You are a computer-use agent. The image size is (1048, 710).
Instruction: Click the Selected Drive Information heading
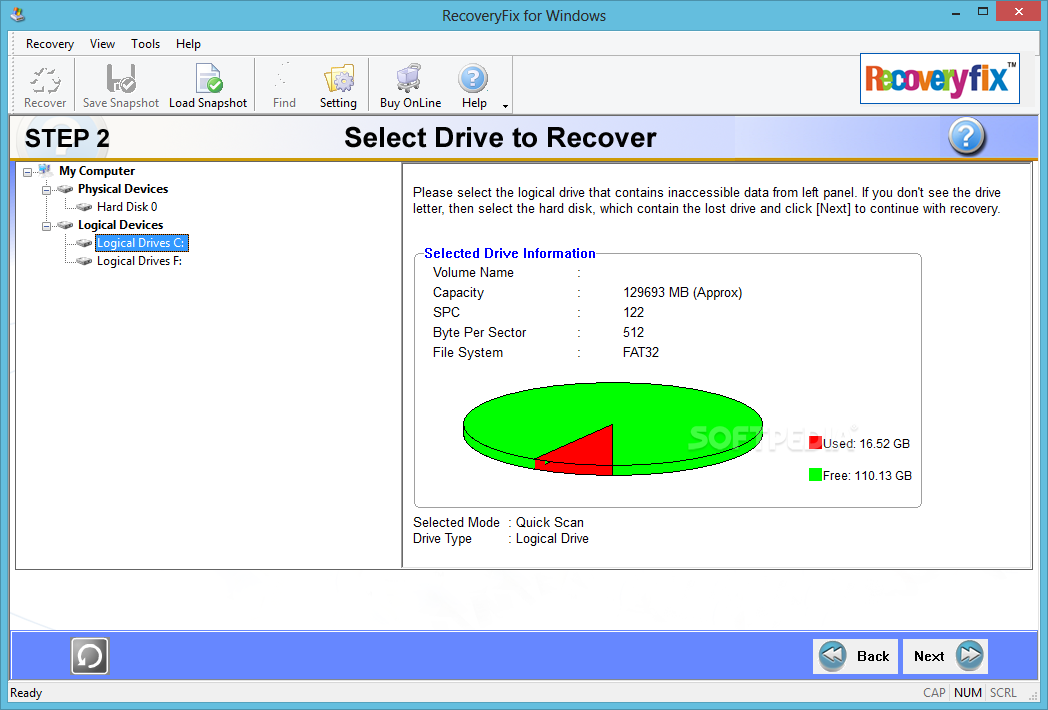[509, 253]
